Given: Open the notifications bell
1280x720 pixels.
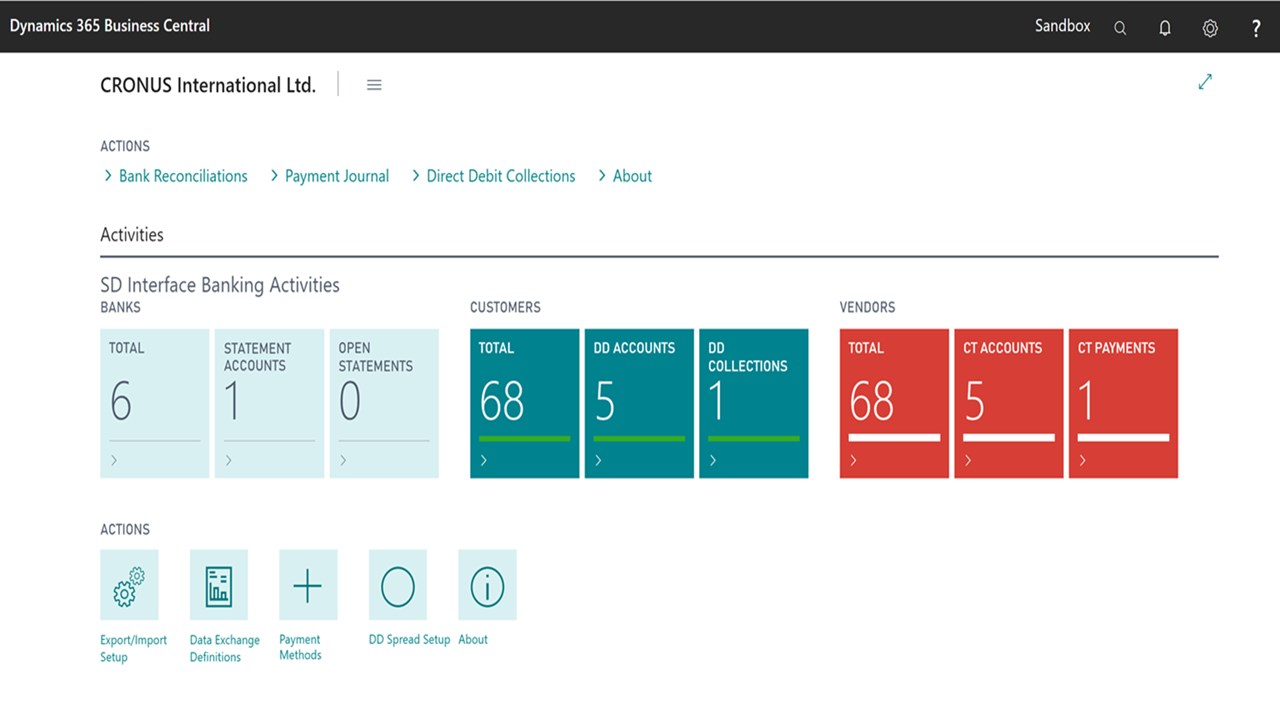Looking at the screenshot, I should tap(1165, 28).
